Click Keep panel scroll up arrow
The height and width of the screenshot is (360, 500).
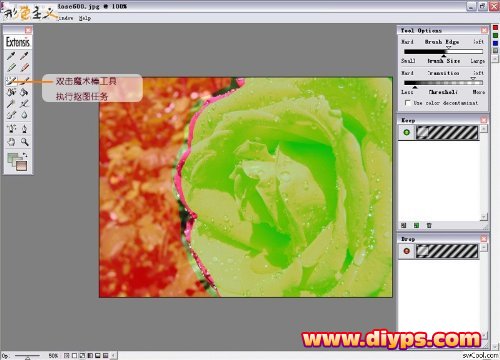(x=484, y=129)
